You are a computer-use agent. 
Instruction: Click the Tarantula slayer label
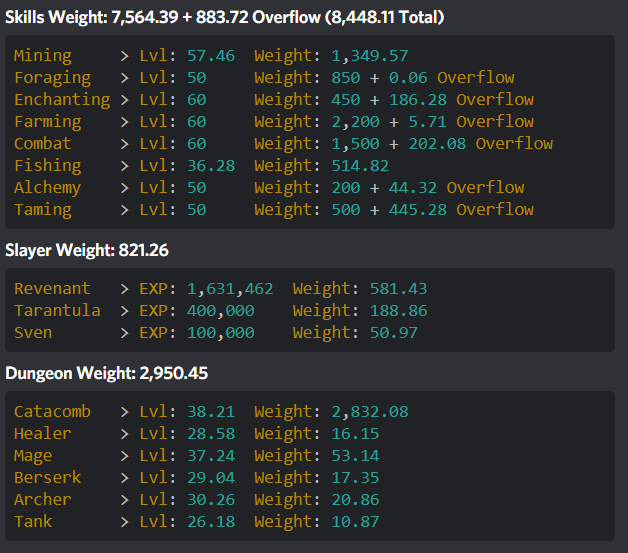[57, 311]
